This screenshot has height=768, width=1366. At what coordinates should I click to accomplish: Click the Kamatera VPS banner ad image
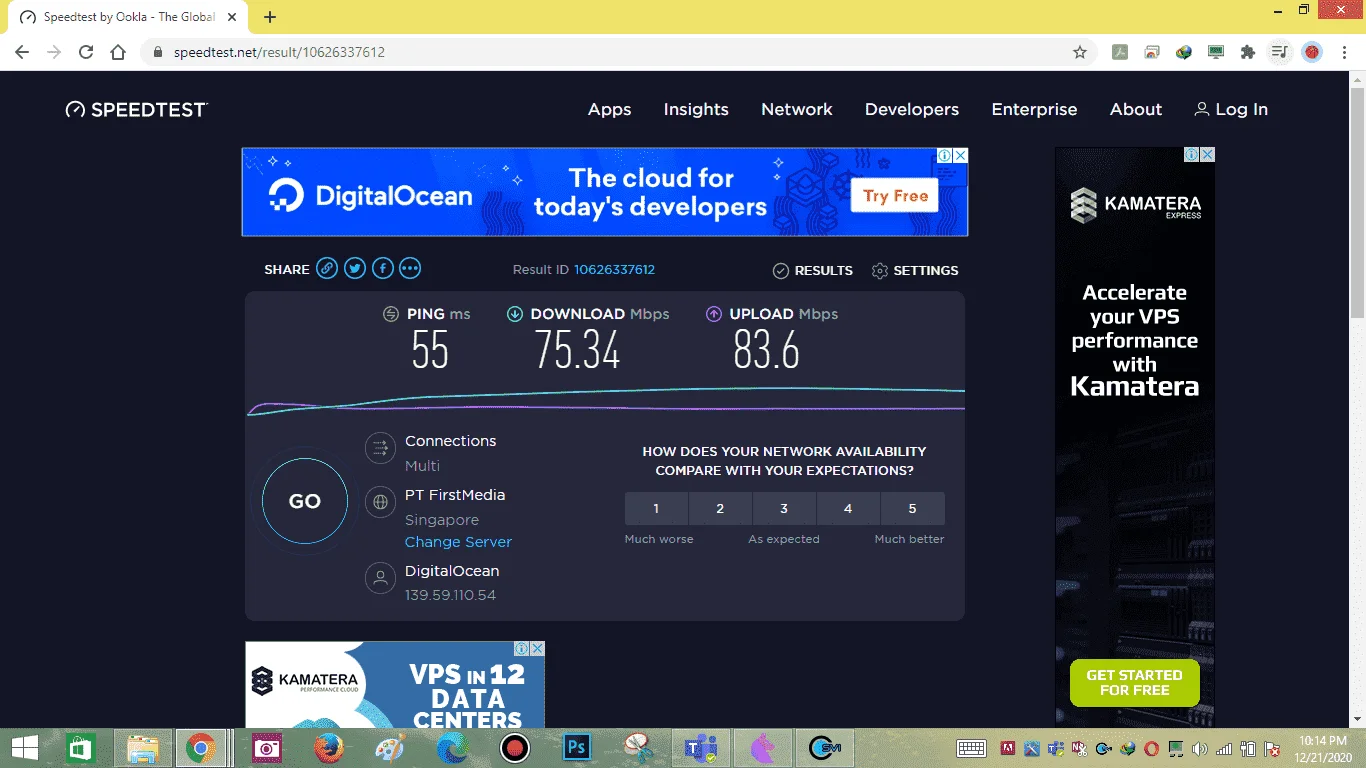(395, 685)
